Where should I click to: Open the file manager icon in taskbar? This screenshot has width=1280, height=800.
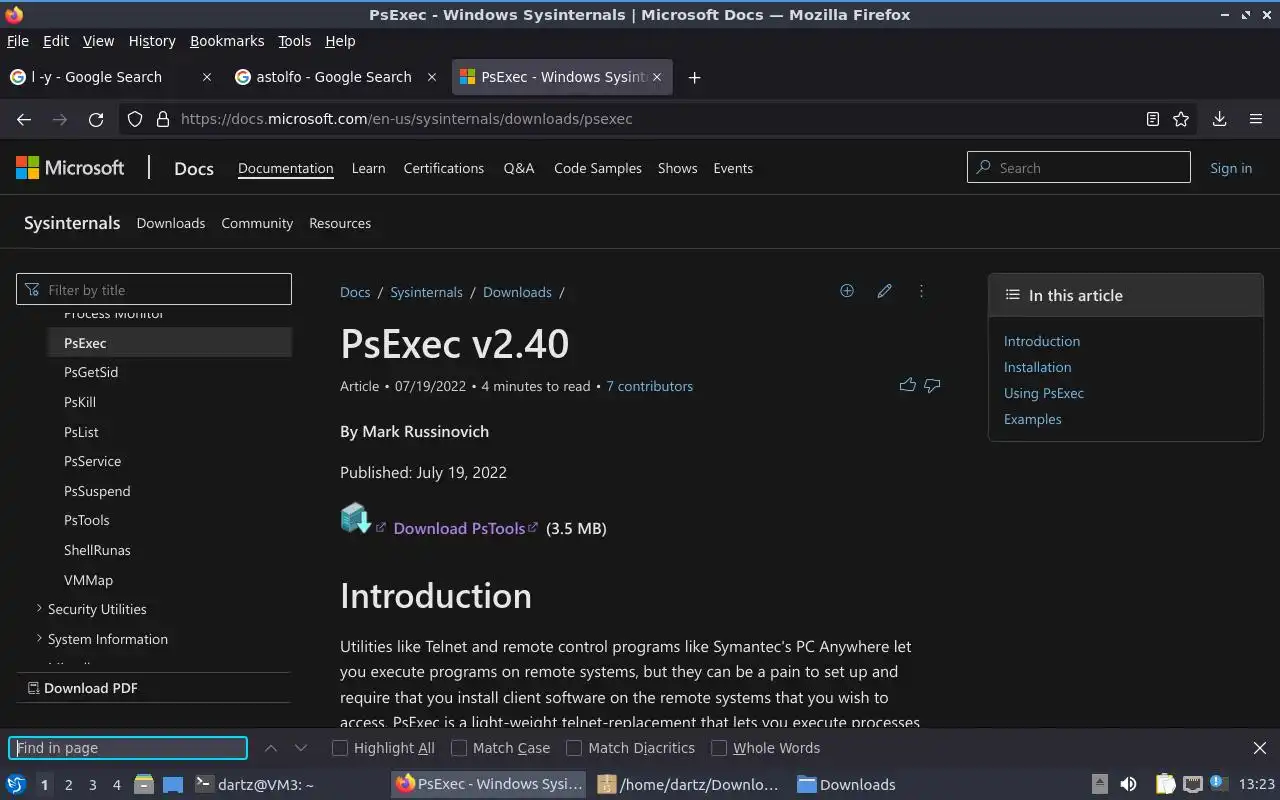[144, 784]
